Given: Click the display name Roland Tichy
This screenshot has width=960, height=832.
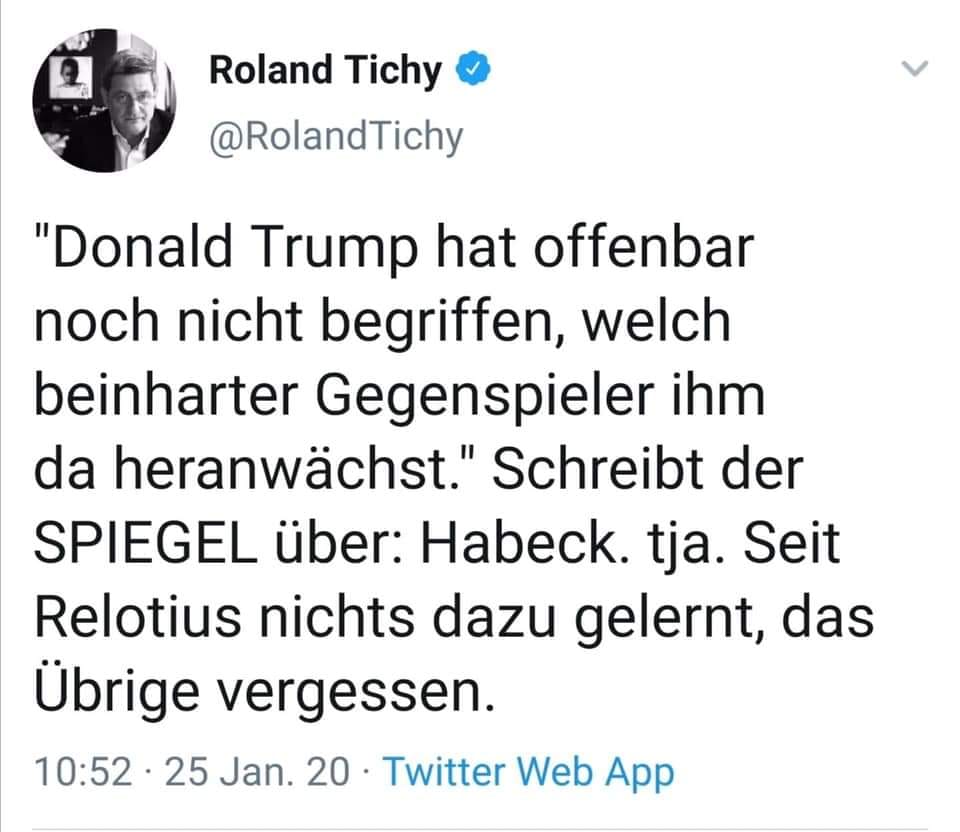Looking at the screenshot, I should (x=325, y=70).
